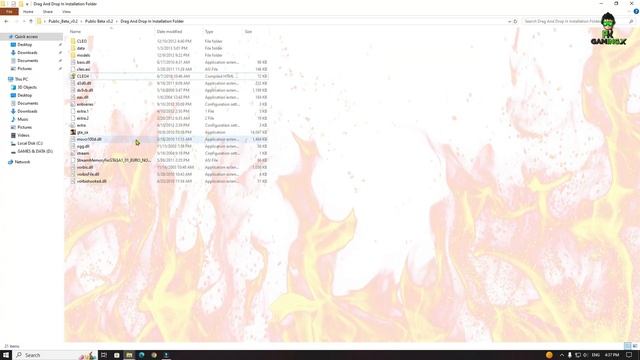Screen dimensions: 640x360
Task: Select the models folder icon
Action: pyautogui.click(x=73, y=55)
